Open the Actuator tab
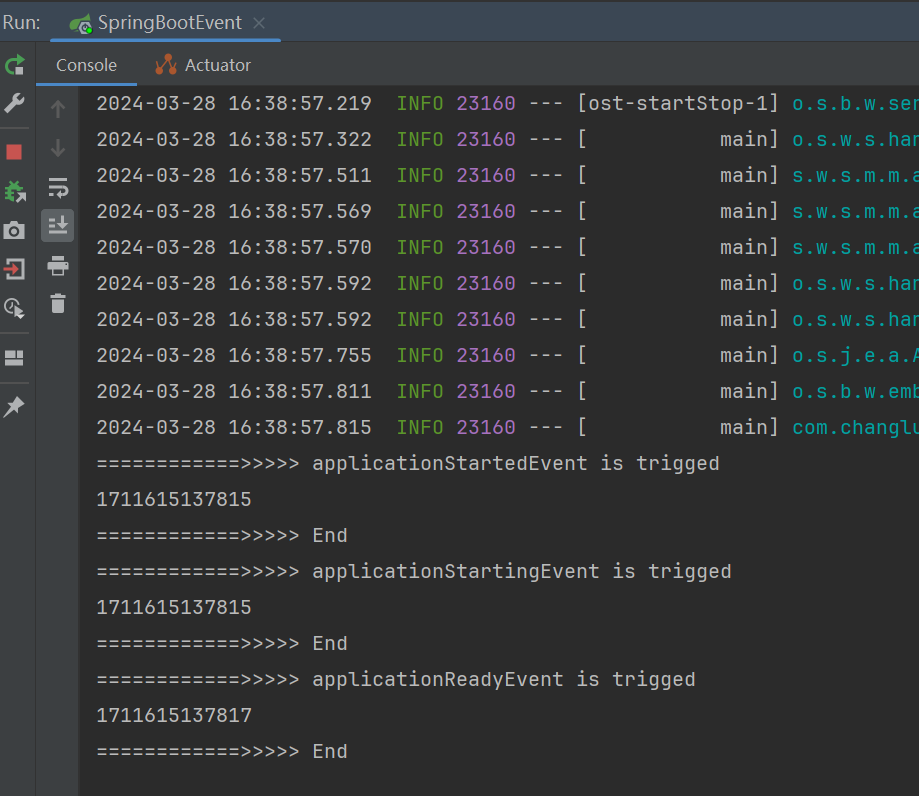The image size is (919, 796). point(203,64)
